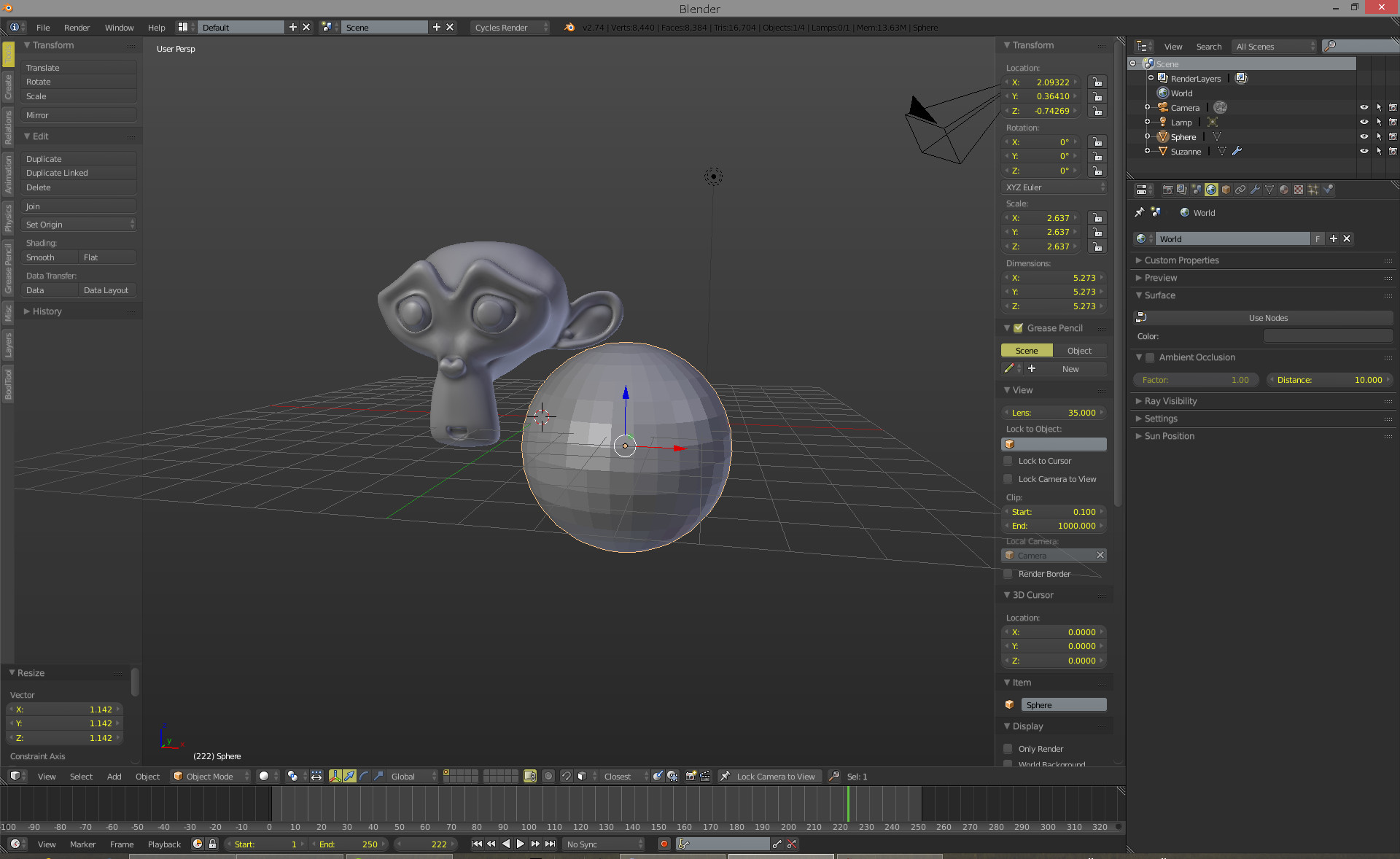Viewport: 1400px width, 859px height.
Task: Click the Use Nodes button
Action: pyautogui.click(x=1263, y=318)
